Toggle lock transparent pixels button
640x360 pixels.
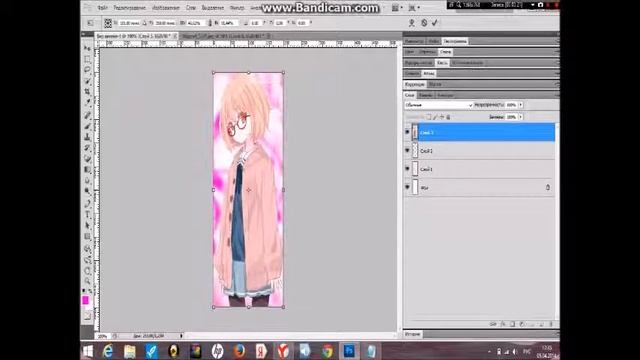pos(429,117)
